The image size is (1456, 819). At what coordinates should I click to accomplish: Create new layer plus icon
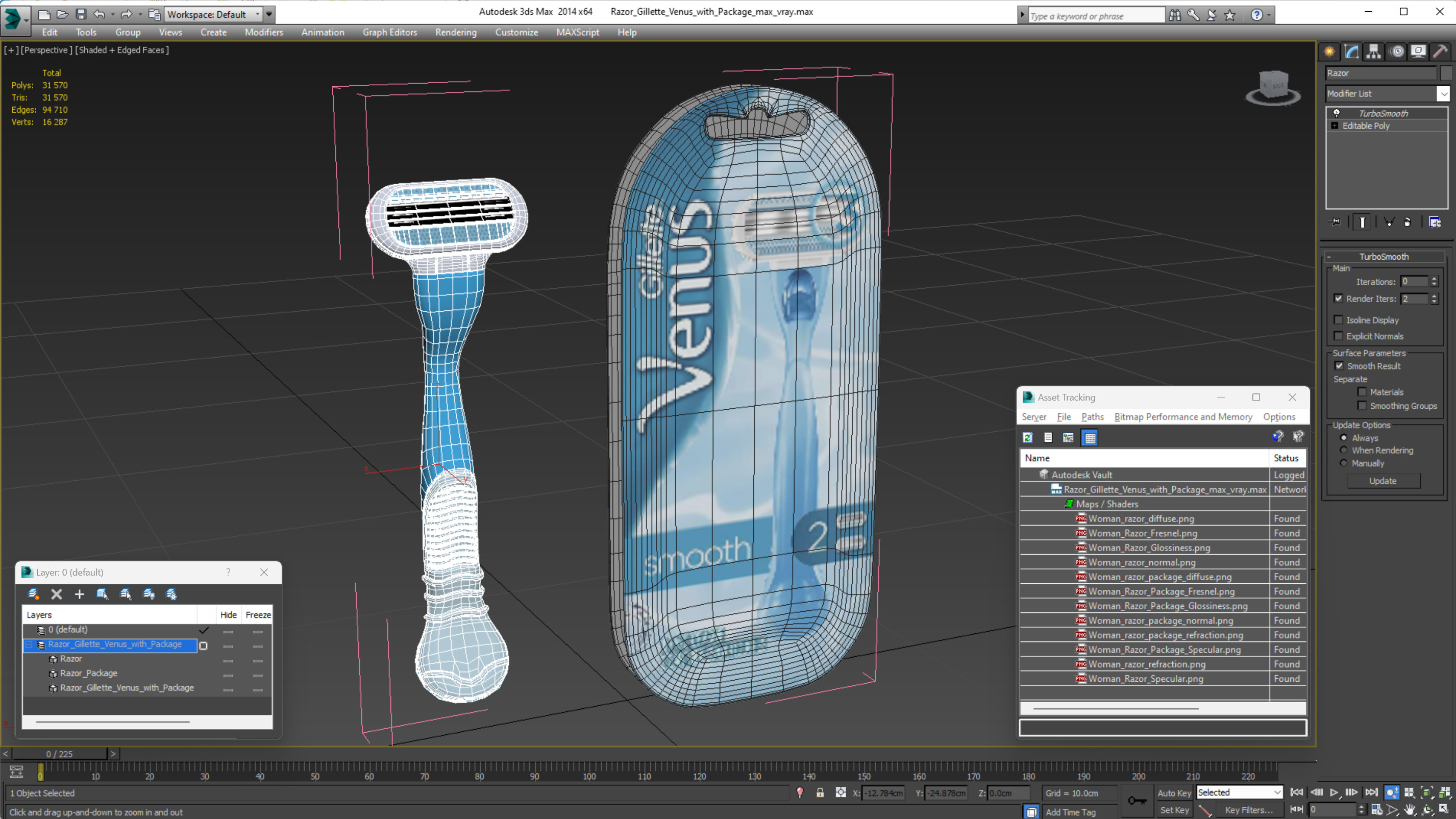[x=79, y=594]
